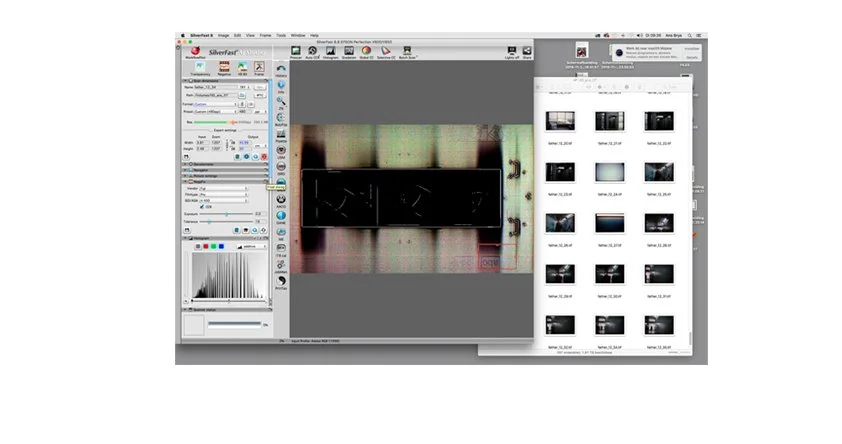Image resolution: width=842 pixels, height=444 pixels.
Task: Click the 48 Bit color depth icon
Action: tap(243, 68)
